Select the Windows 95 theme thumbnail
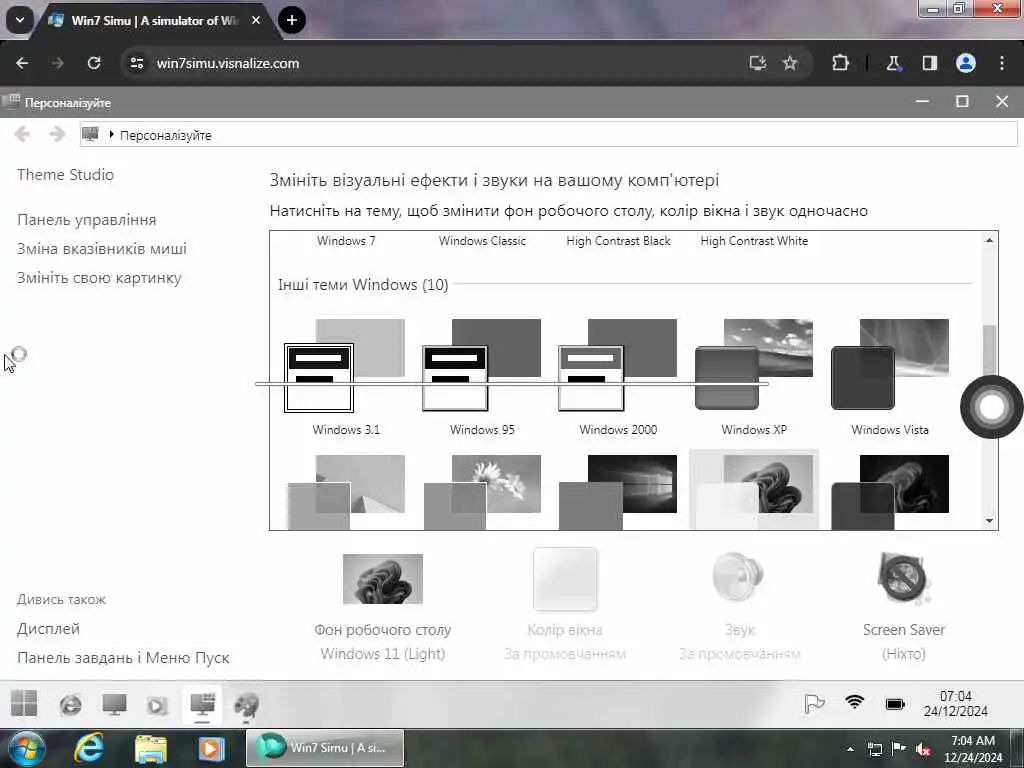 (482, 365)
